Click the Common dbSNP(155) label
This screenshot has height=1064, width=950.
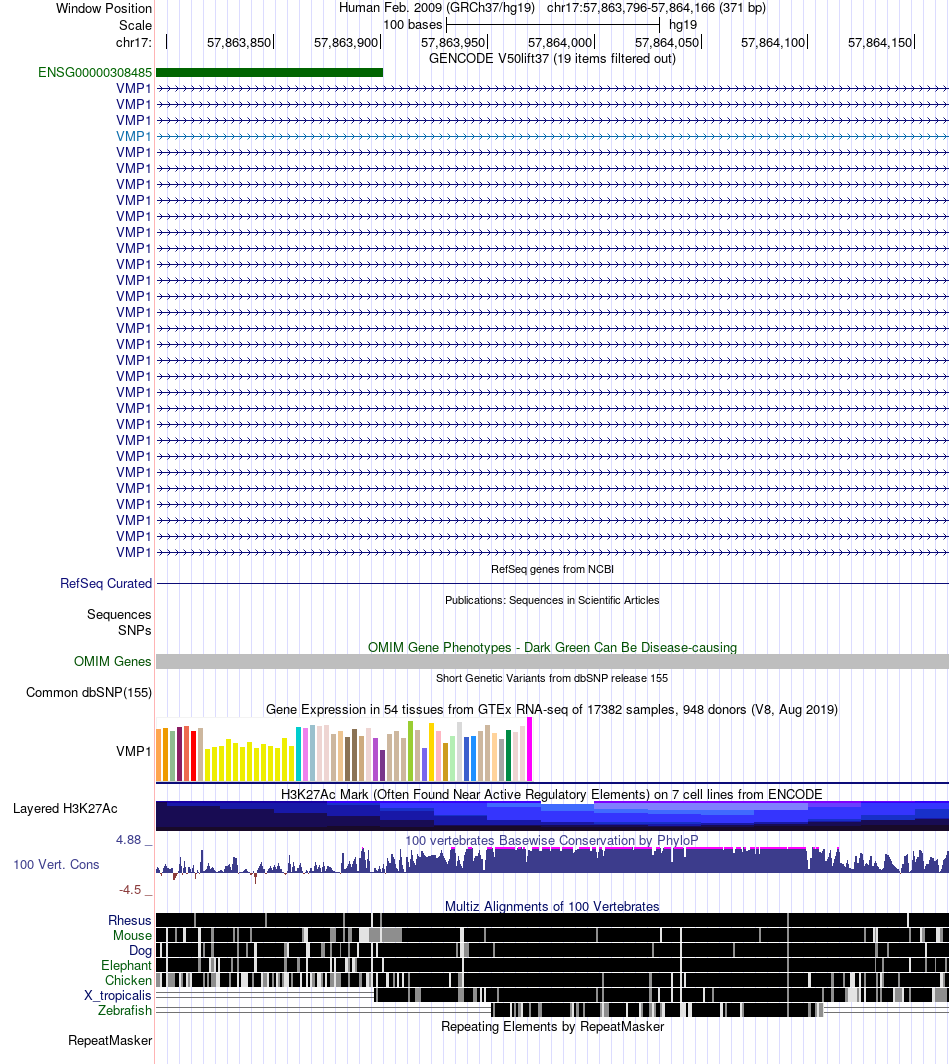click(89, 693)
